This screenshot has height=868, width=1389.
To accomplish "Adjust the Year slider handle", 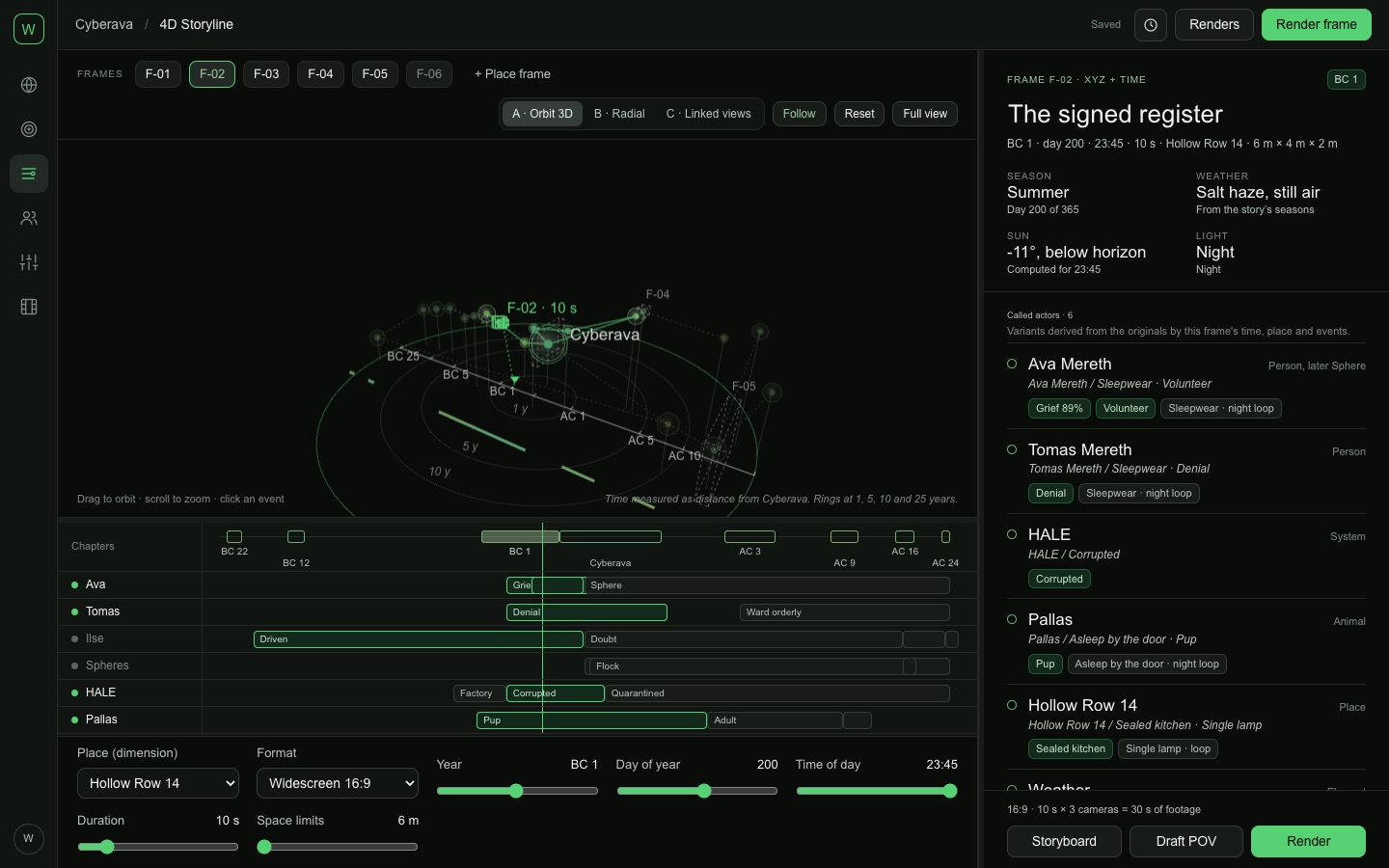I will tap(516, 791).
